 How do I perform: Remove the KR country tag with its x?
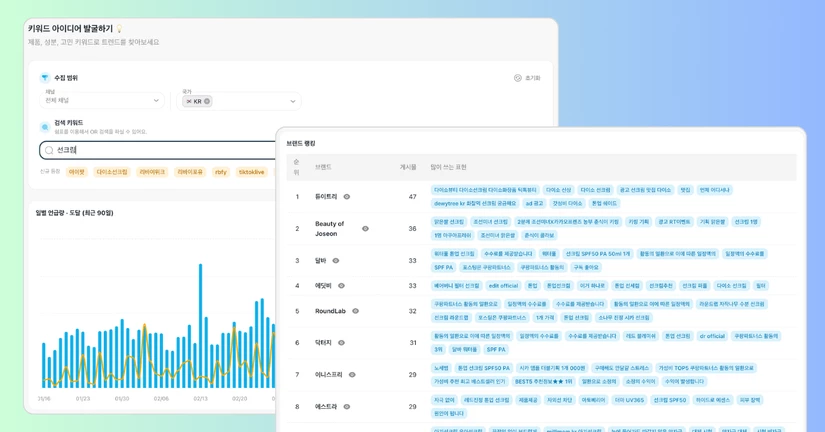click(x=207, y=101)
